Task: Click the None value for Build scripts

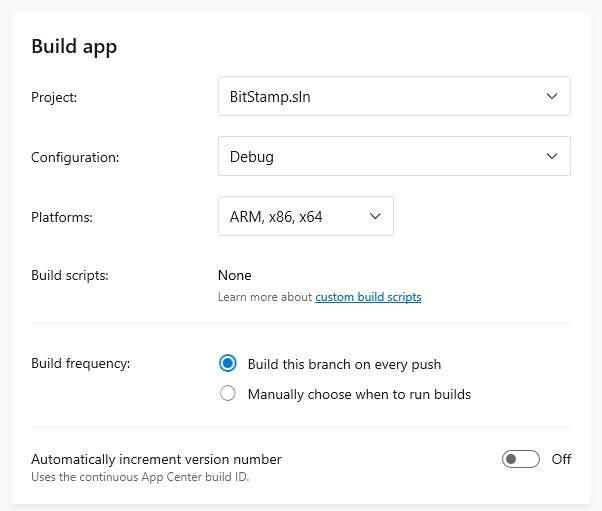Action: coord(235,276)
